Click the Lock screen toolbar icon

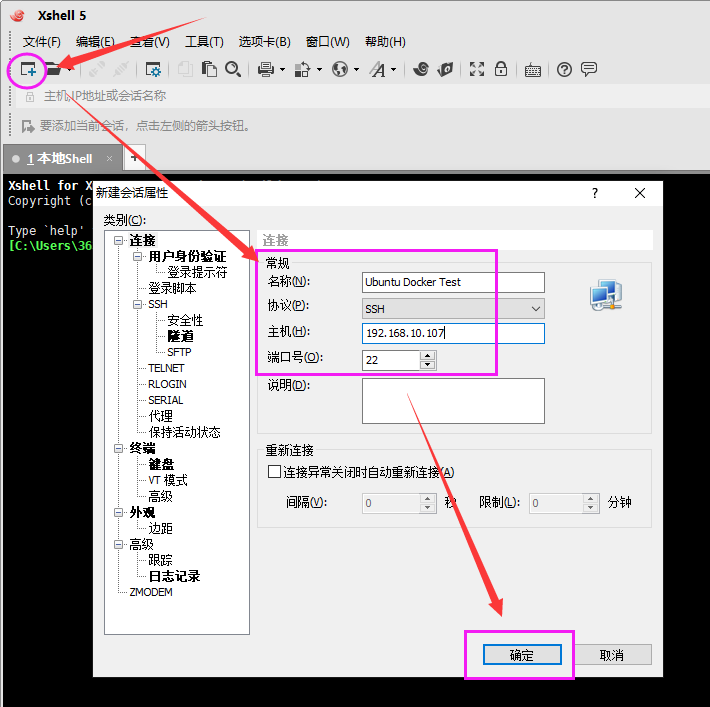[x=501, y=69]
